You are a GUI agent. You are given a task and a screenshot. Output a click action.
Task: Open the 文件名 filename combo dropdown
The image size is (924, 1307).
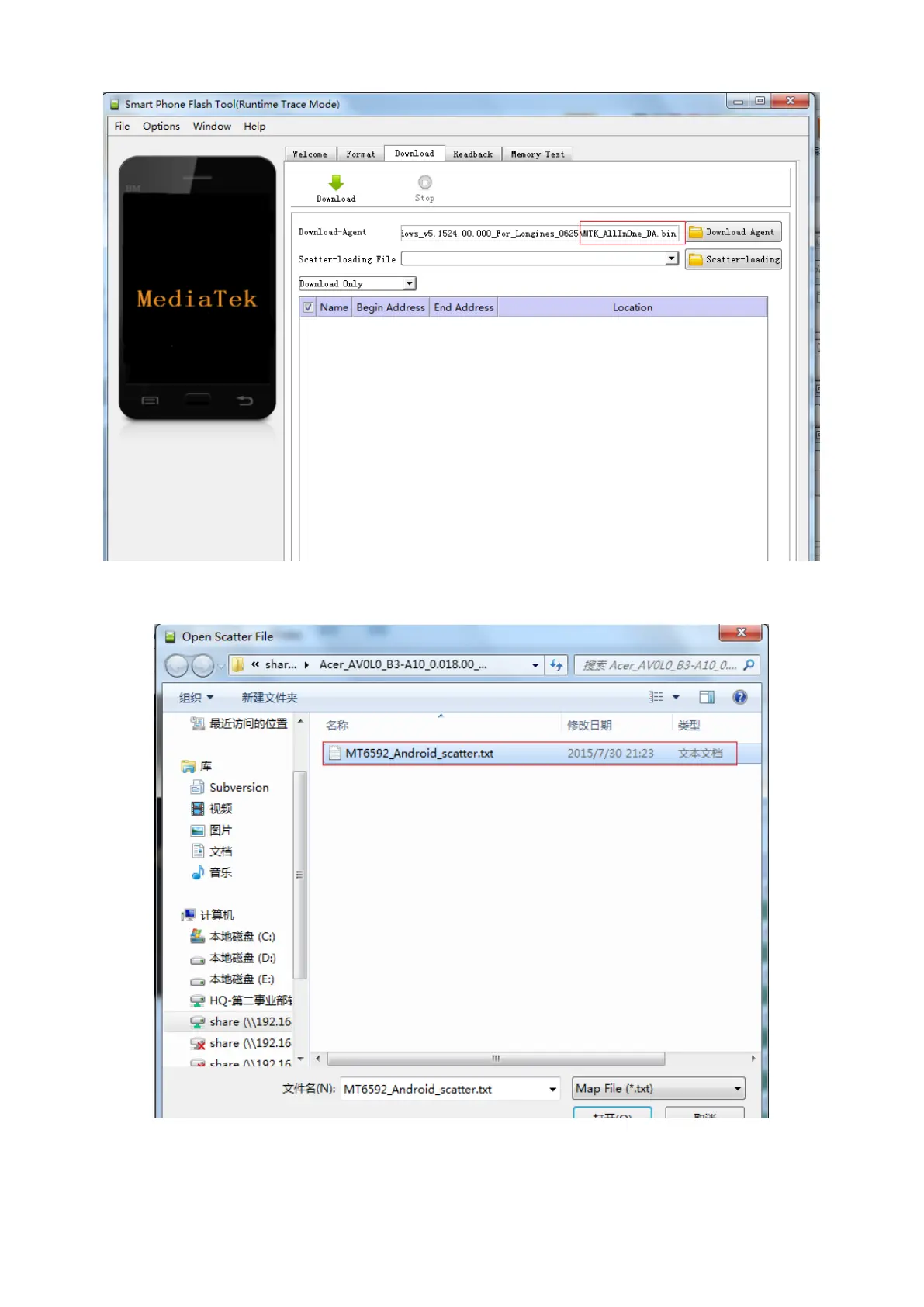pyautogui.click(x=552, y=1089)
